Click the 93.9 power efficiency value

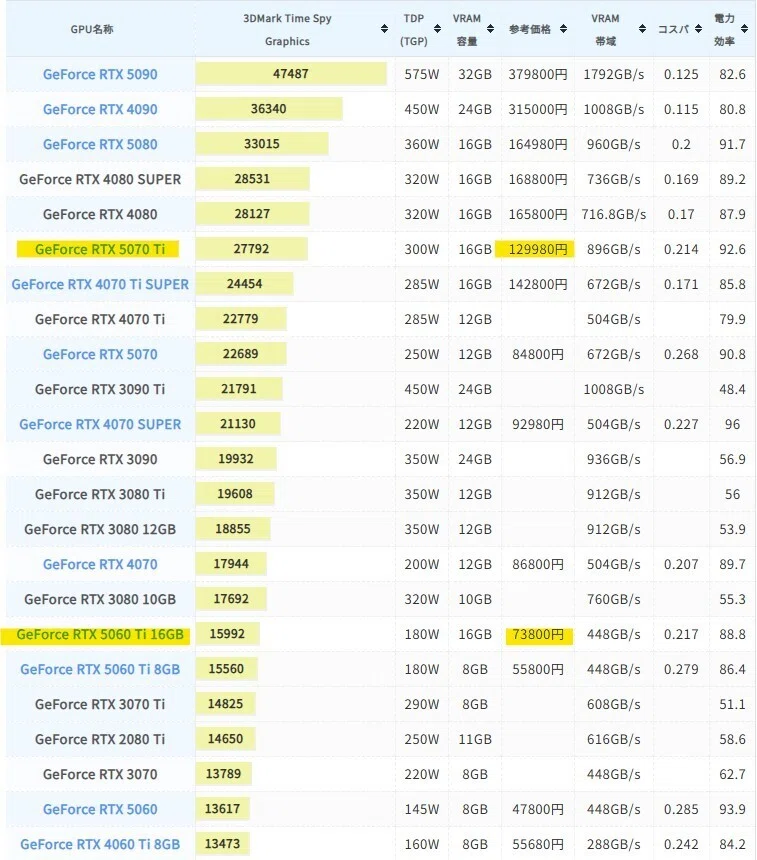coord(732,809)
